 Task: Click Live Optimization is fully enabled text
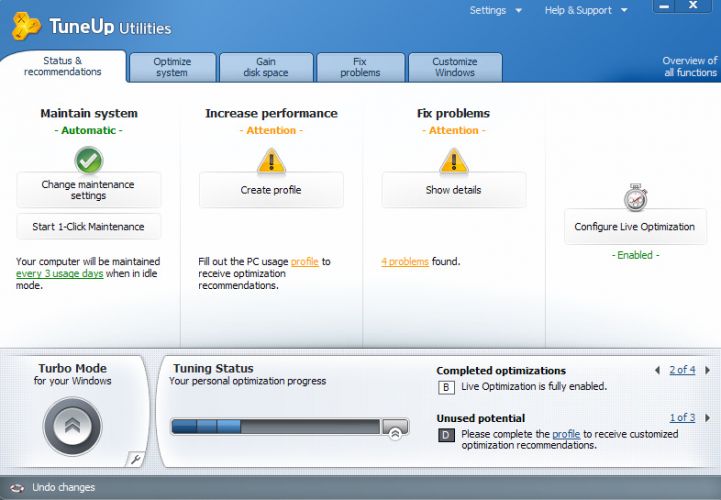(534, 386)
